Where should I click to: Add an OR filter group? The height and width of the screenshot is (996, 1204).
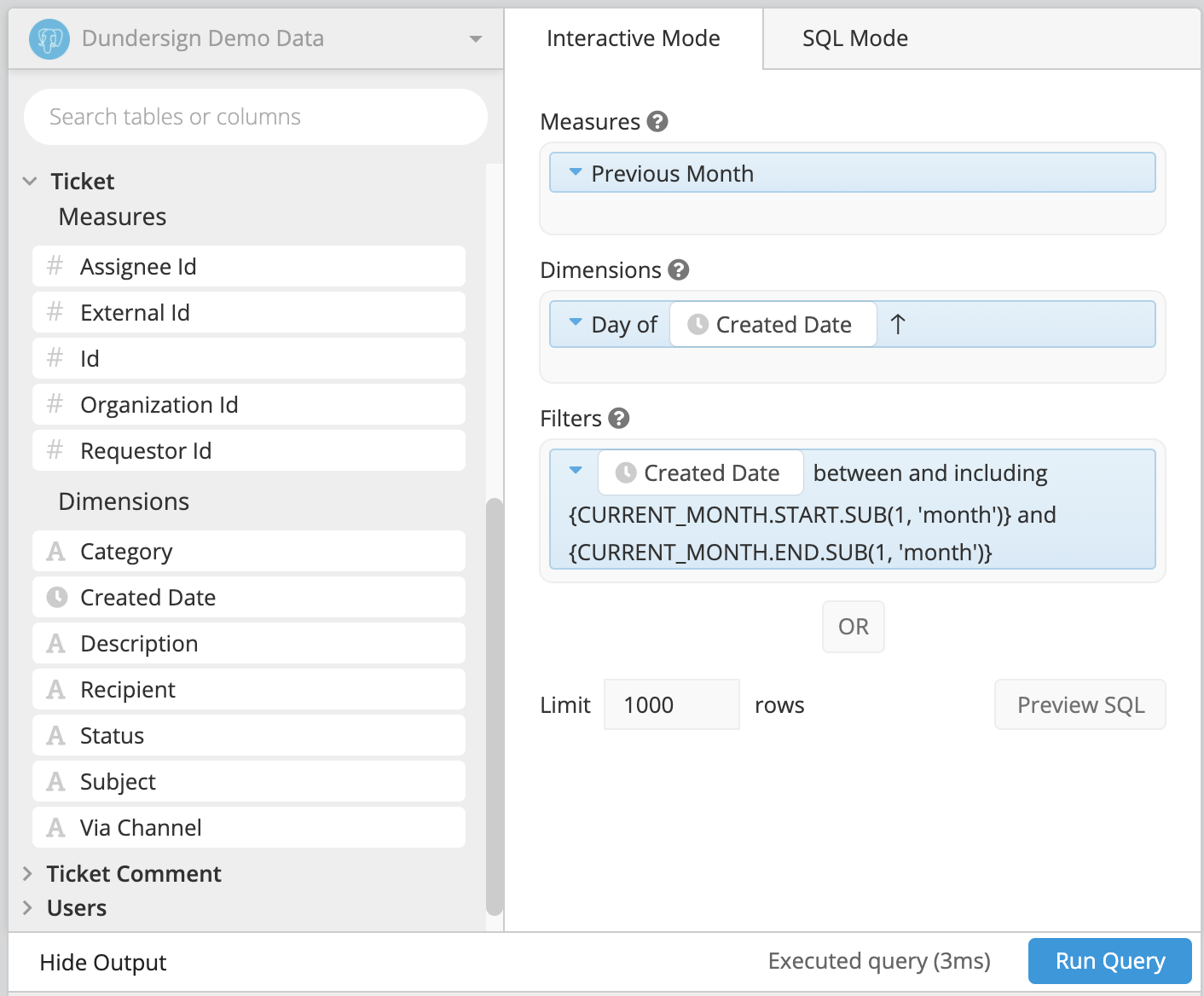(854, 627)
